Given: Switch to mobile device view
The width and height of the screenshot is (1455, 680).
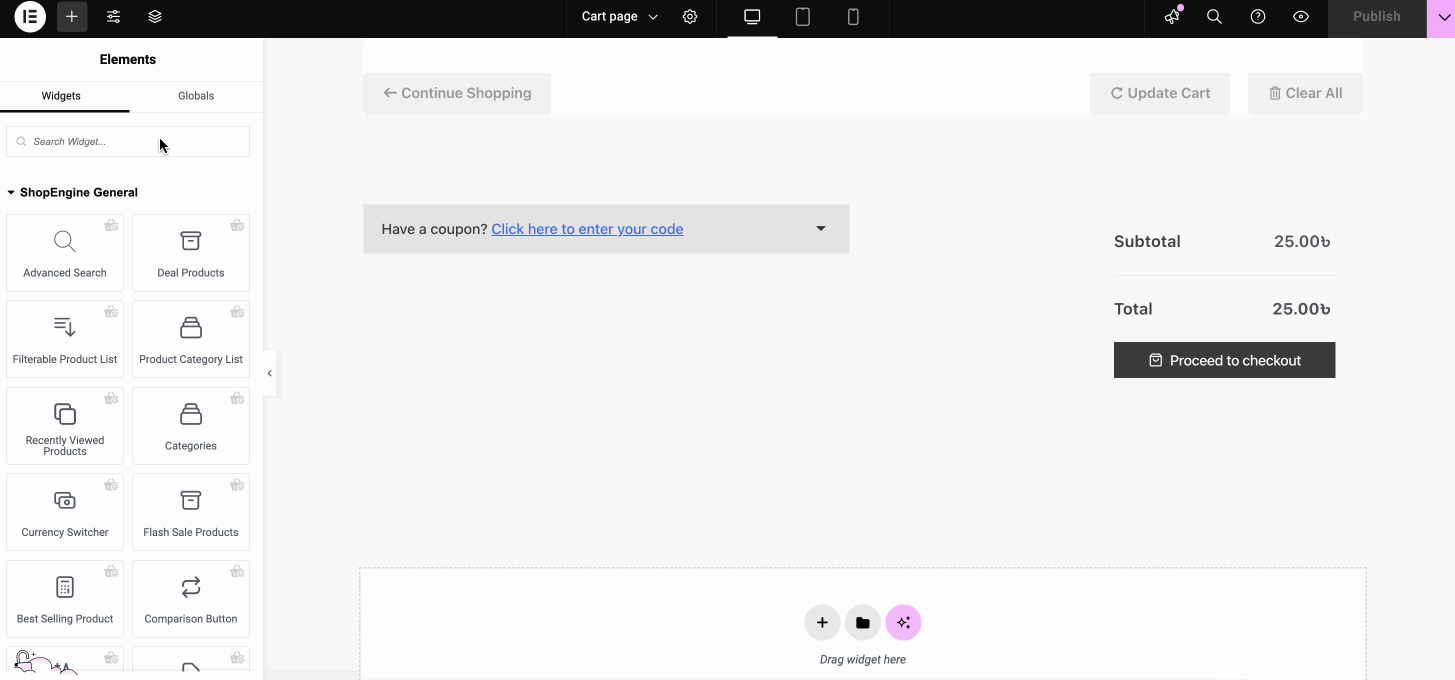Looking at the screenshot, I should (853, 17).
